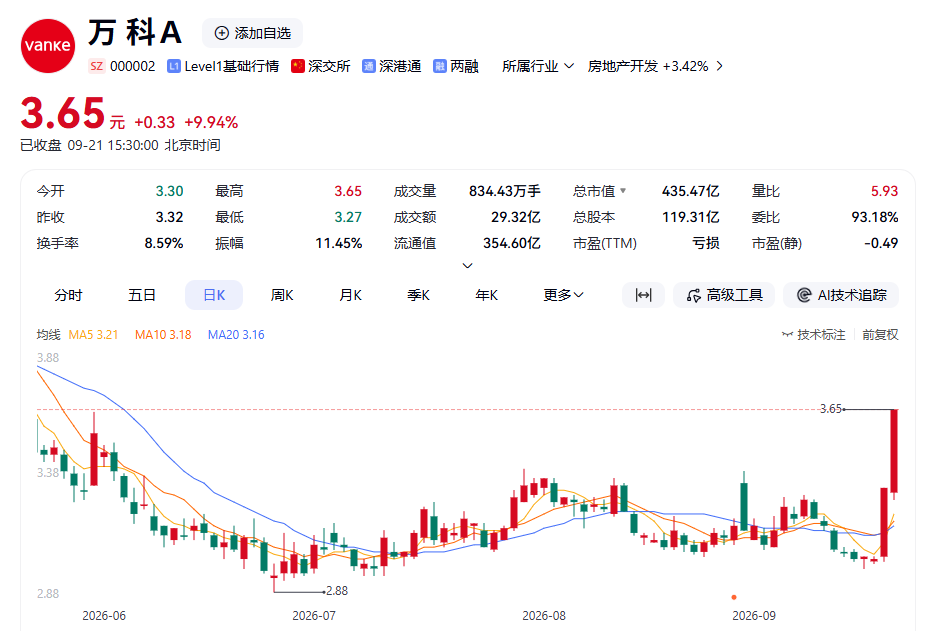This screenshot has height=631, width=925.
Task: Click the 今开 value 3.30
Action: point(169,191)
